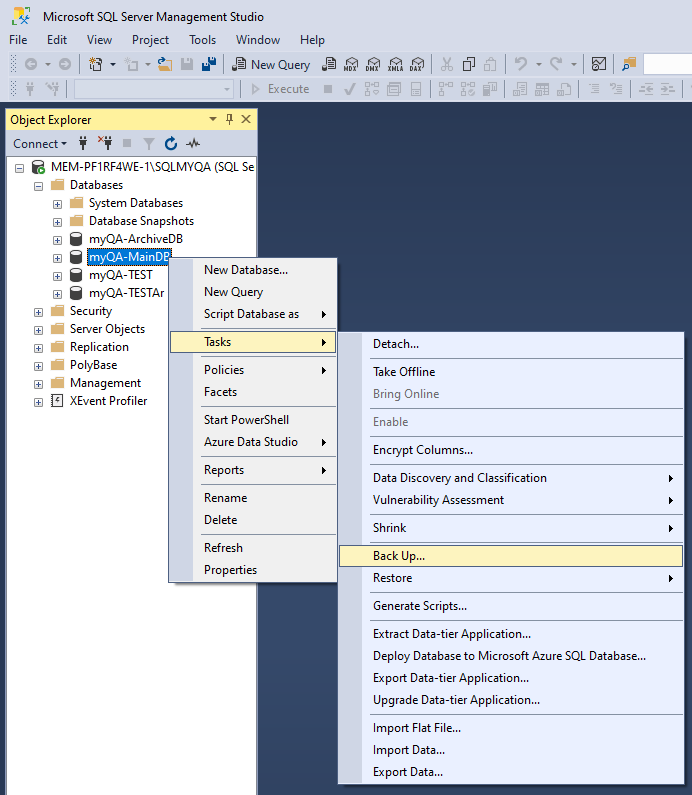692x795 pixels.
Task: Pin the Object Explorer panel
Action: click(x=229, y=119)
